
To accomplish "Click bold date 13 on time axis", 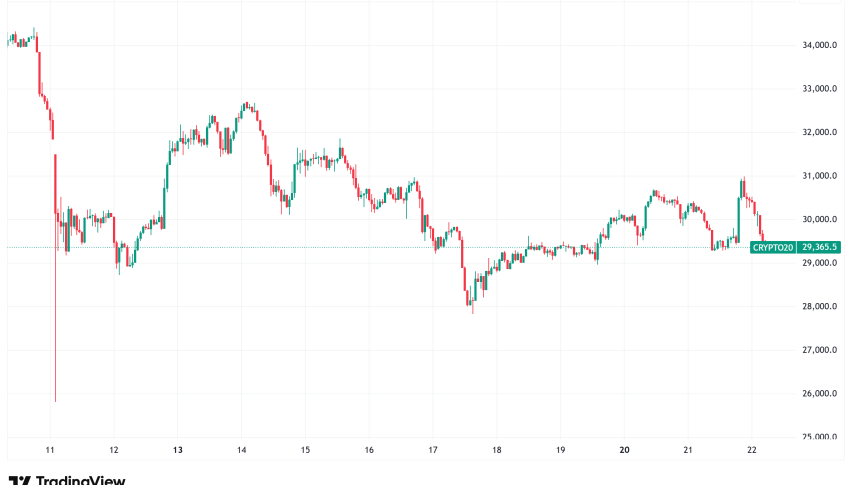I will (177, 450).
